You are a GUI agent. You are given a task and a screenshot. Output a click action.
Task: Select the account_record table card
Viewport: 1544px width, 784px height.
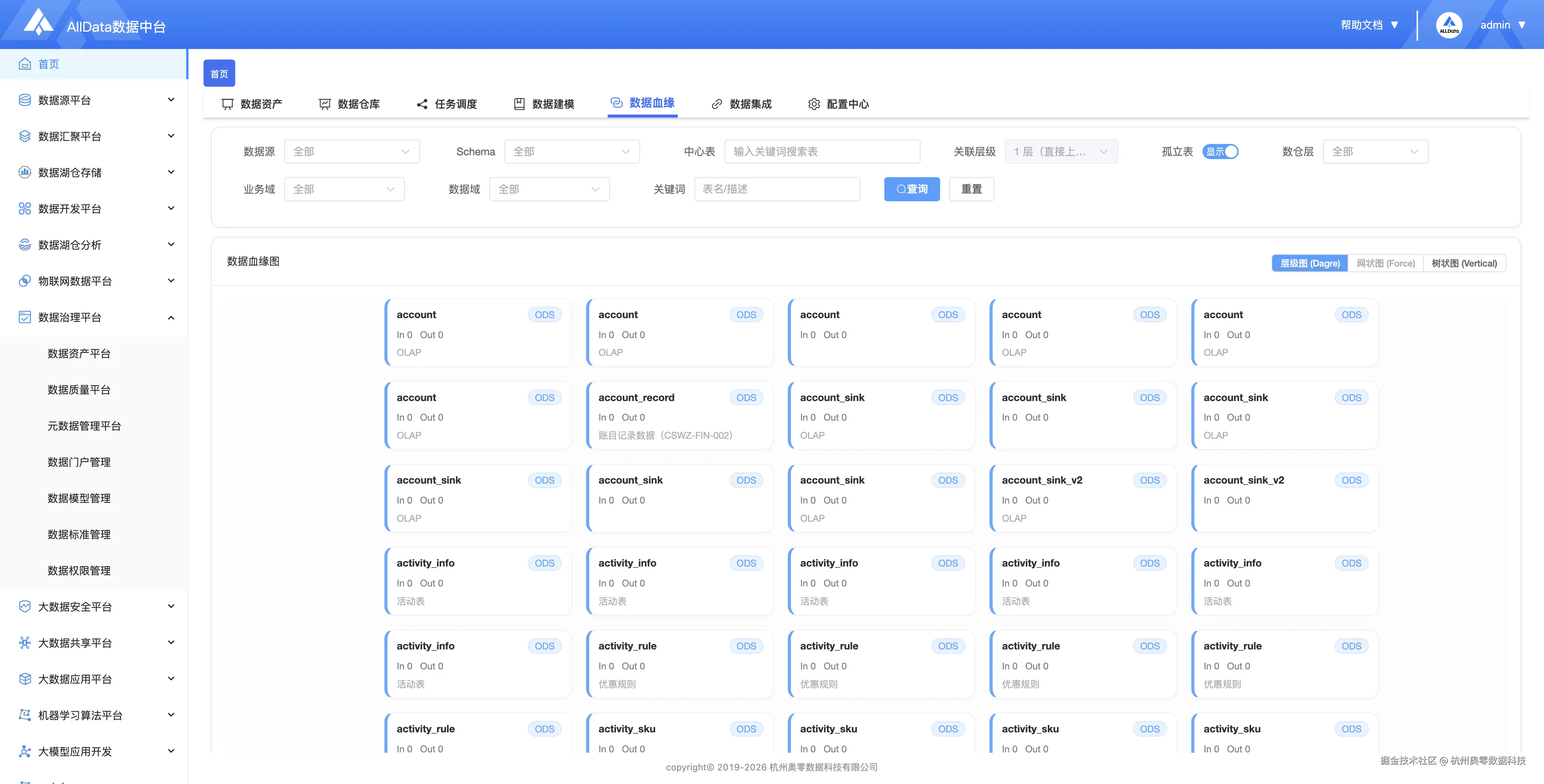click(x=680, y=415)
